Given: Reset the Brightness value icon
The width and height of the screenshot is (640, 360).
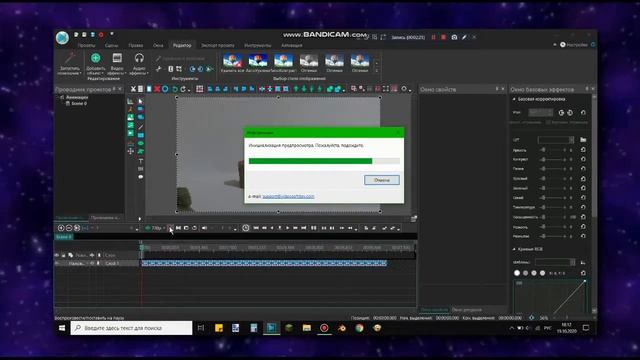Looking at the screenshot, I should point(583,150).
